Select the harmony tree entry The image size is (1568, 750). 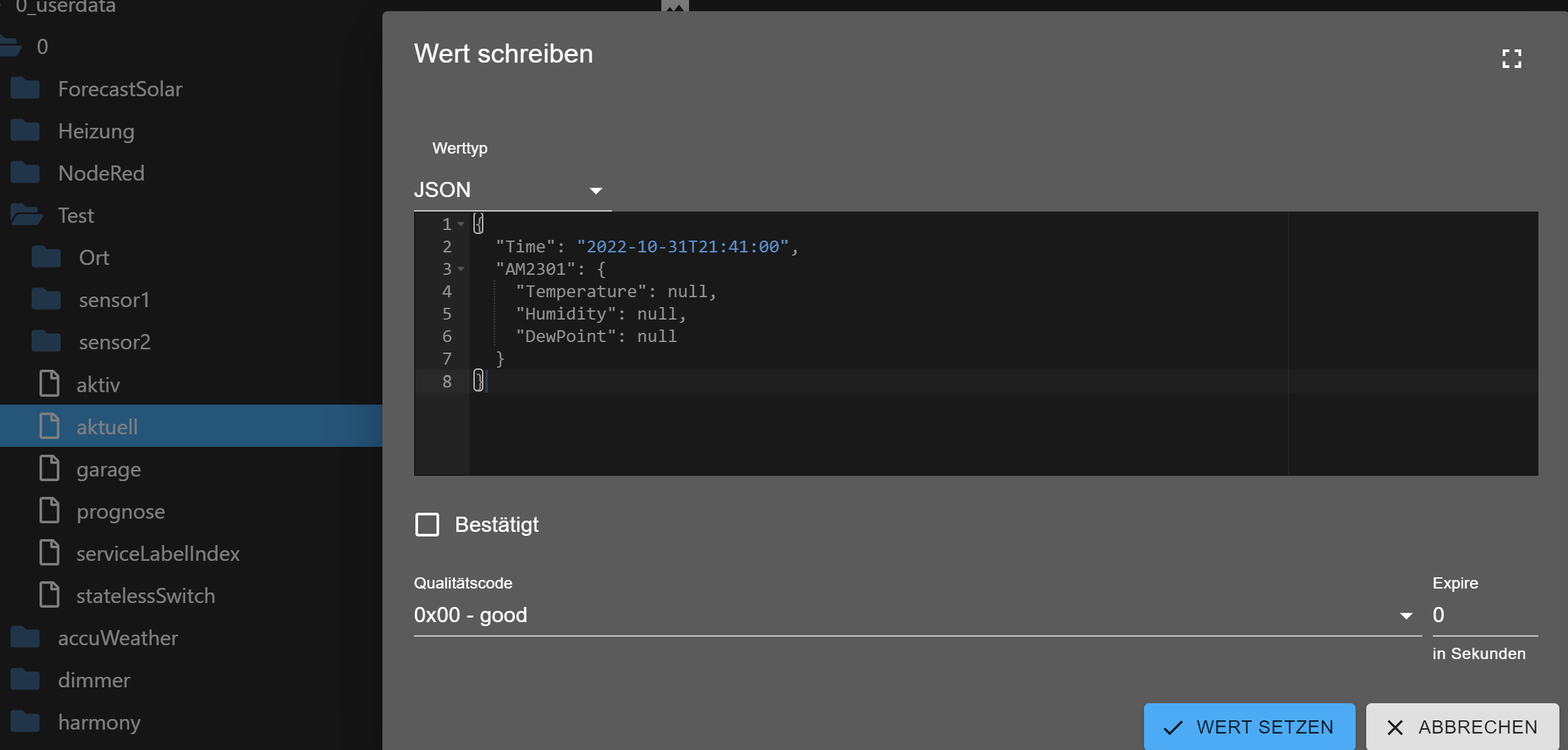pyautogui.click(x=99, y=722)
